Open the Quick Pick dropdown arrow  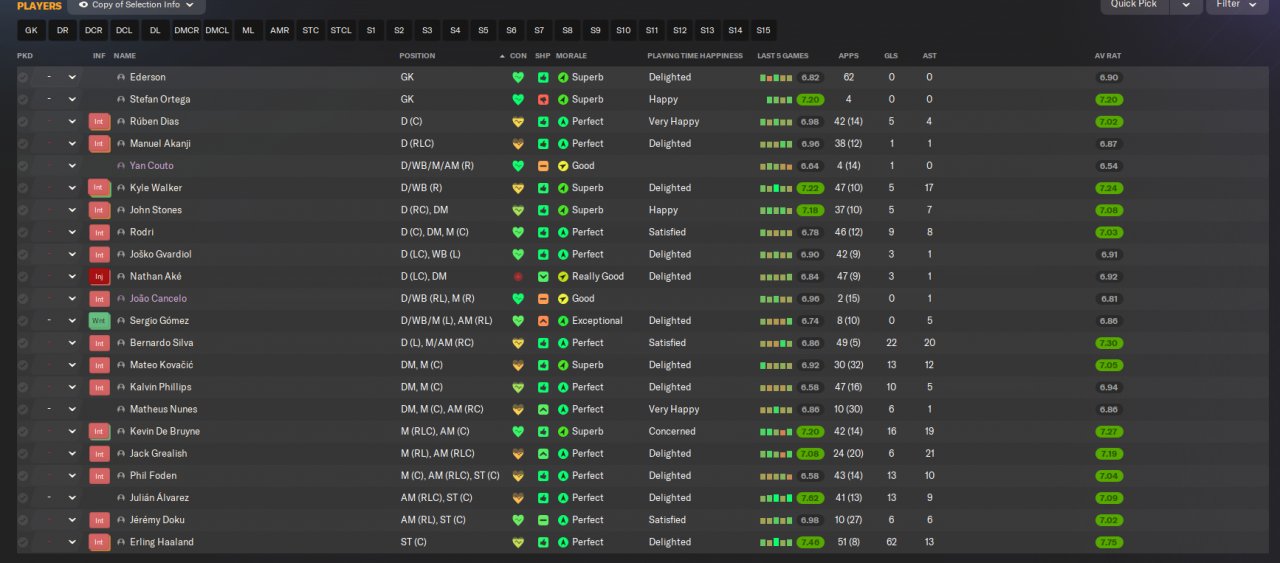click(1186, 5)
